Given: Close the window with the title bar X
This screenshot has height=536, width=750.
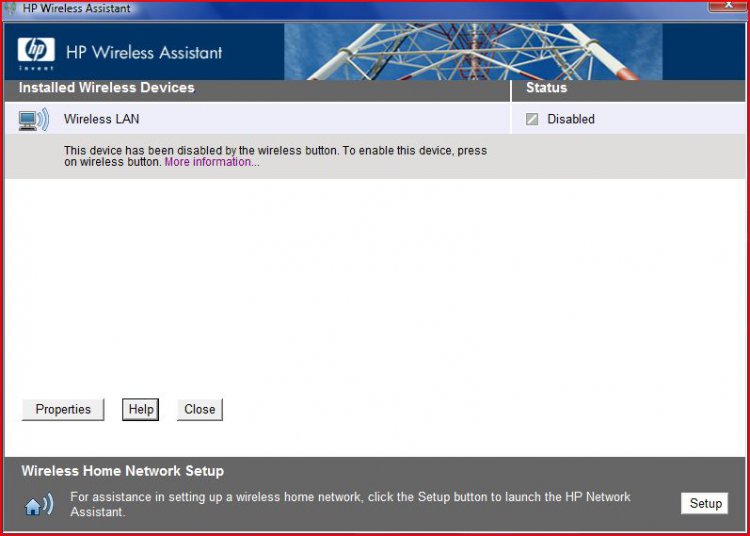Looking at the screenshot, I should (728, 5).
